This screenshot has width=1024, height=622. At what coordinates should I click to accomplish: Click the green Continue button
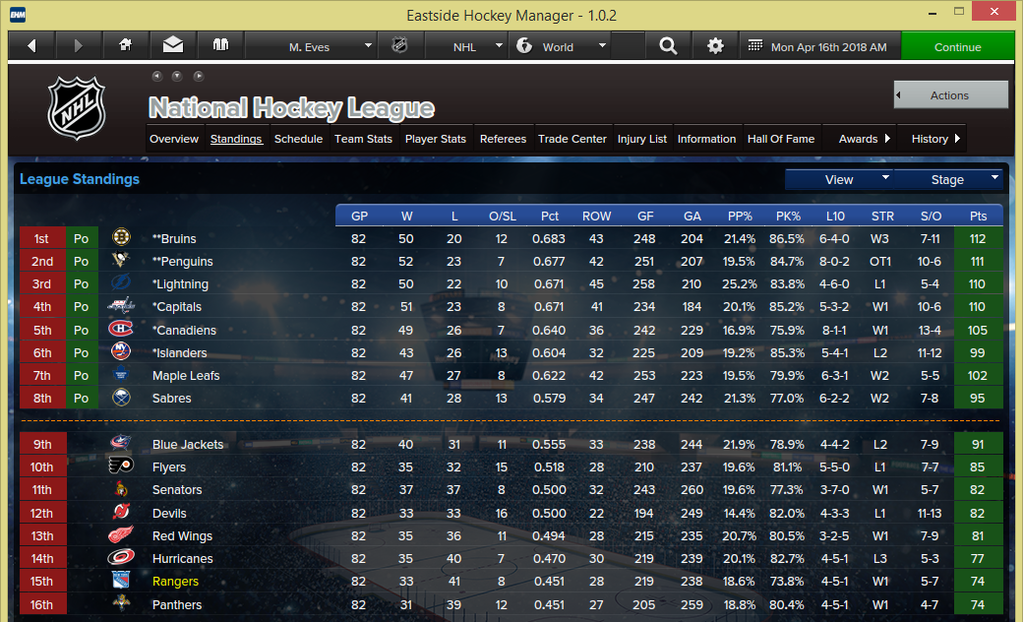pyautogui.click(x=957, y=46)
